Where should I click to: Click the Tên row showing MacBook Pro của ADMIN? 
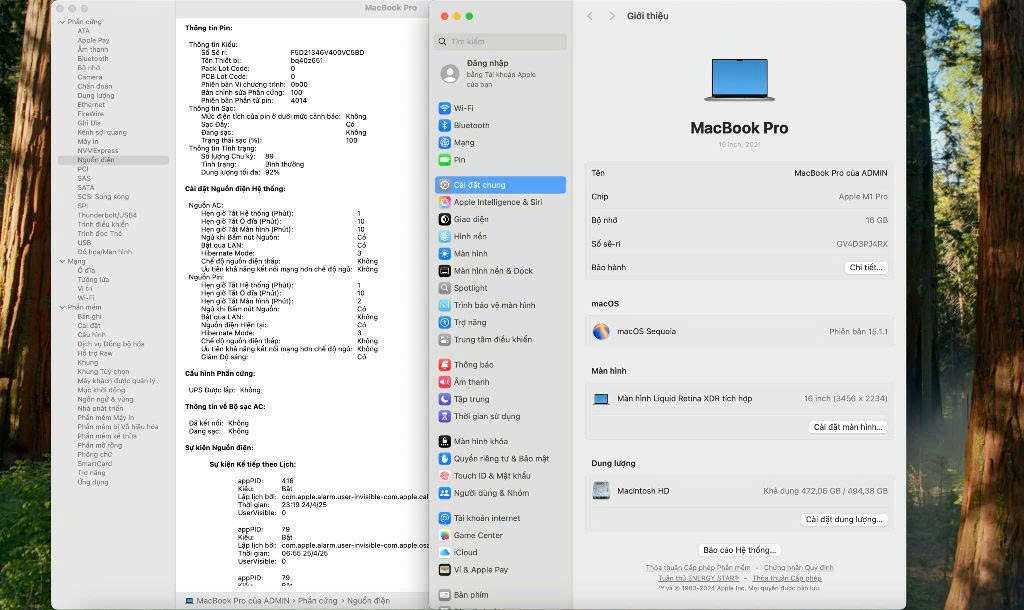click(x=739, y=173)
